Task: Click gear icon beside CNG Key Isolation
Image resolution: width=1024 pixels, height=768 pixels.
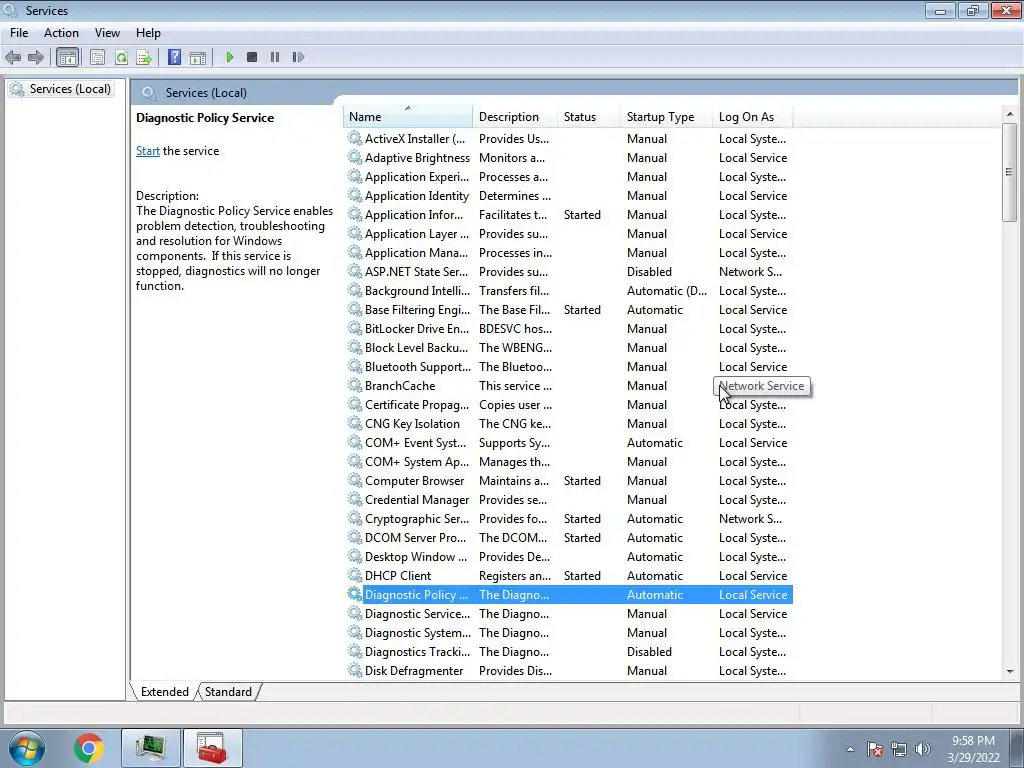Action: tap(355, 423)
